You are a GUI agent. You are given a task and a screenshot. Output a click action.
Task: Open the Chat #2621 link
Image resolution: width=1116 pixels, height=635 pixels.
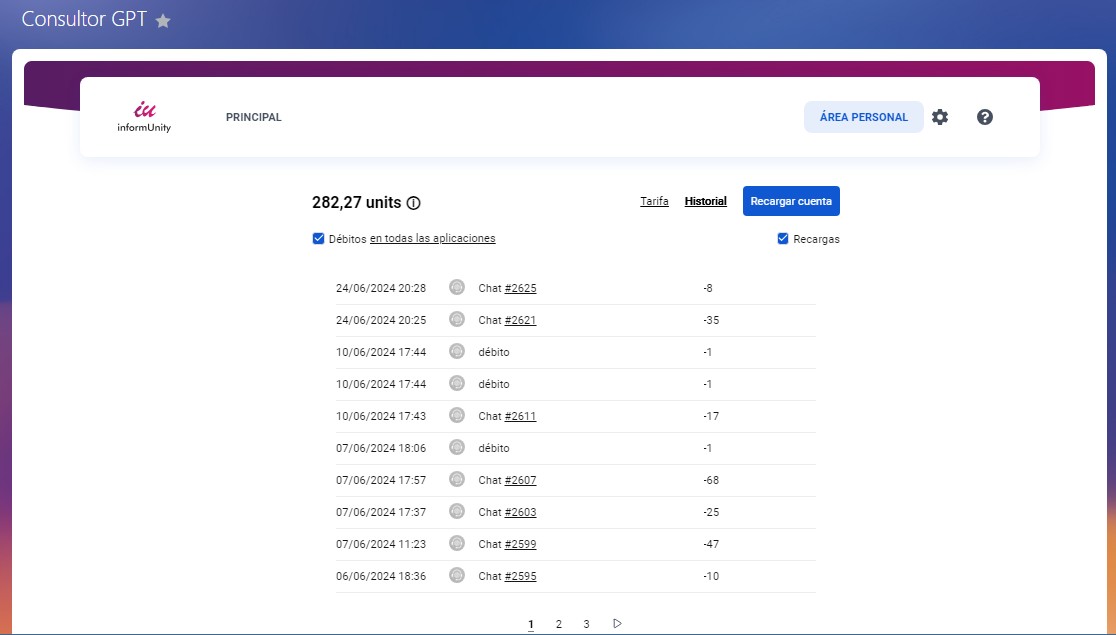coord(520,321)
